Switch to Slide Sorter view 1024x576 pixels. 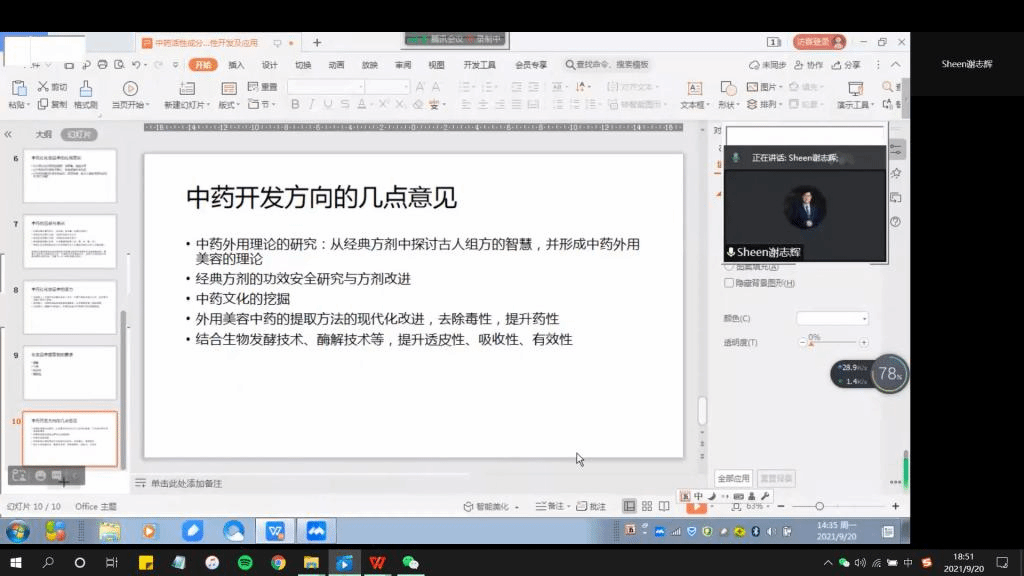(647, 506)
